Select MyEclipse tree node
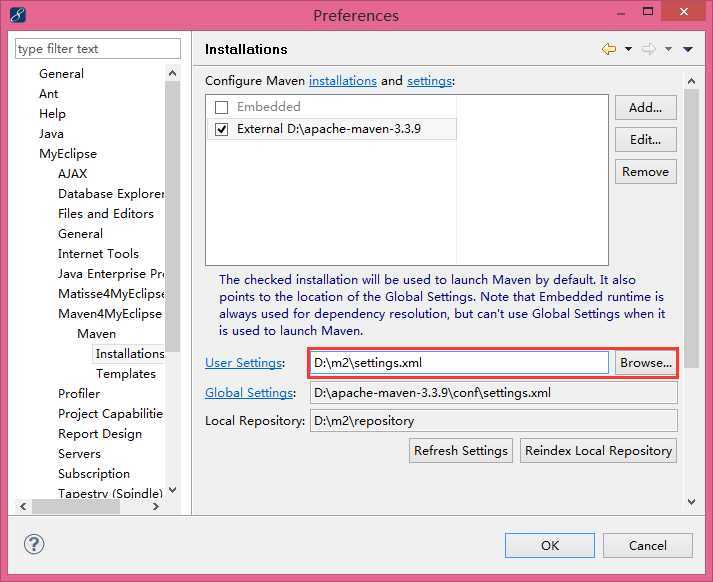 68,154
